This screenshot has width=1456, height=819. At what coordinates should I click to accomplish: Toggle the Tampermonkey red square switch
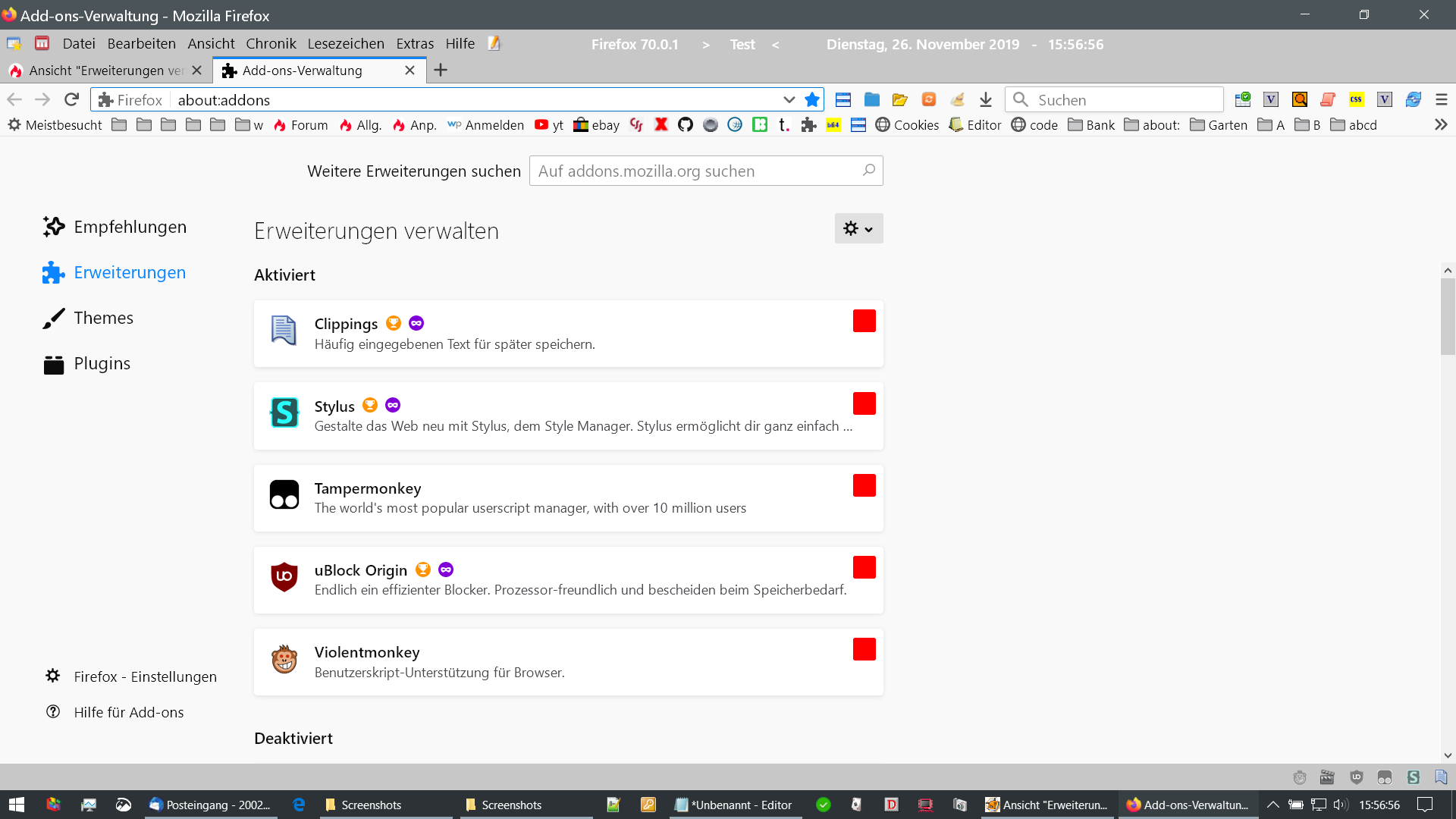864,485
